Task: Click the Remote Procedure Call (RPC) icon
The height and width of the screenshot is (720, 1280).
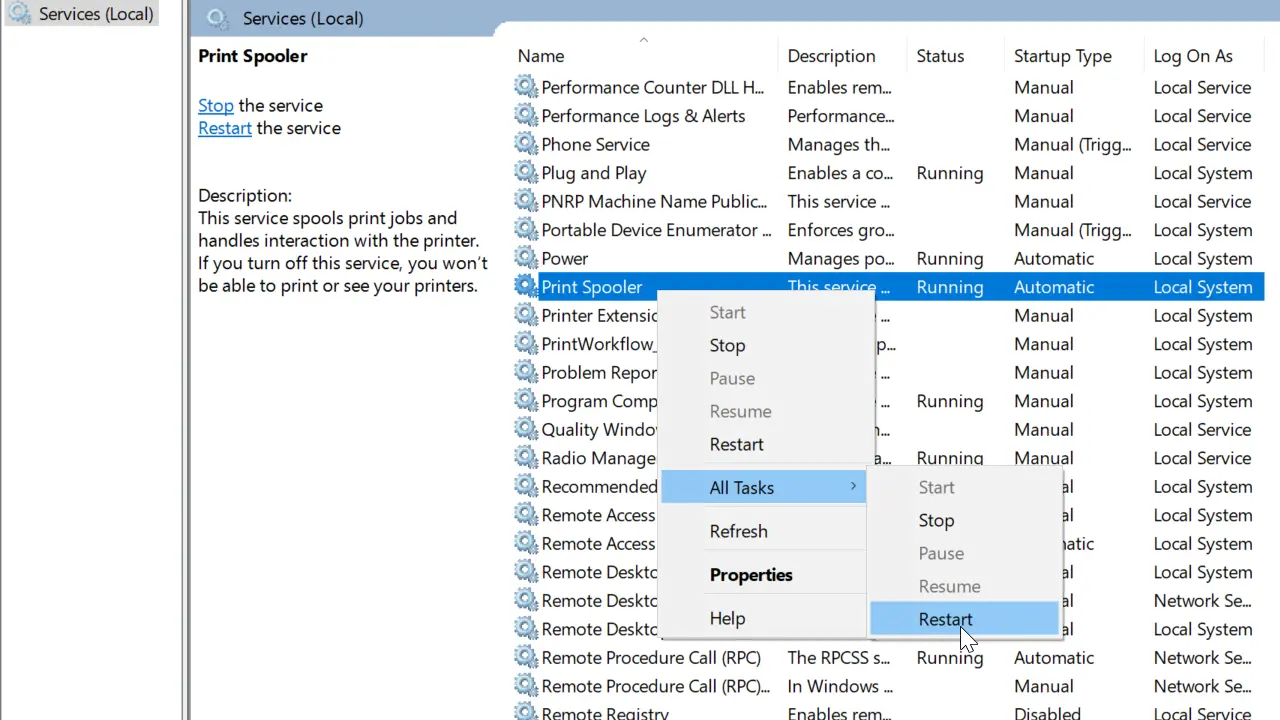Action: coord(526,657)
